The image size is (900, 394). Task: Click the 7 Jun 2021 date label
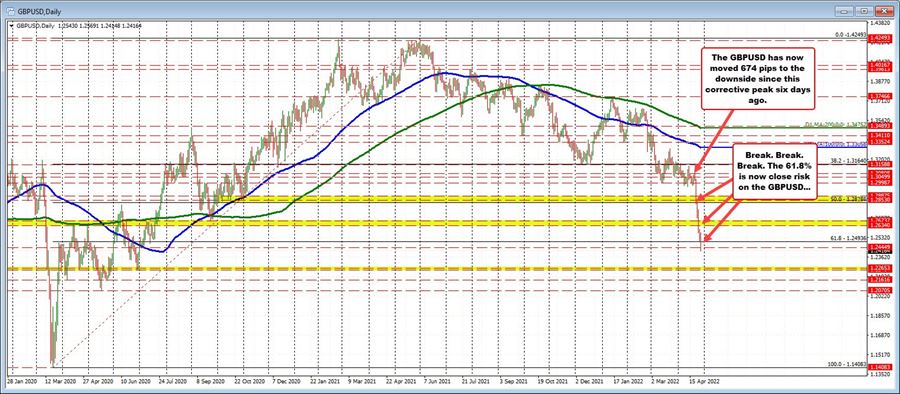(438, 381)
